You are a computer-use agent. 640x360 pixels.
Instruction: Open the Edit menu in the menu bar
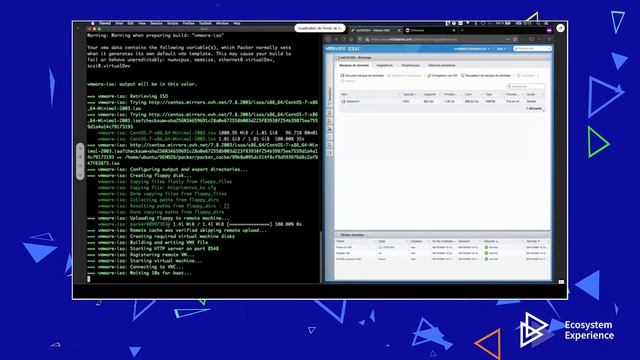point(130,23)
